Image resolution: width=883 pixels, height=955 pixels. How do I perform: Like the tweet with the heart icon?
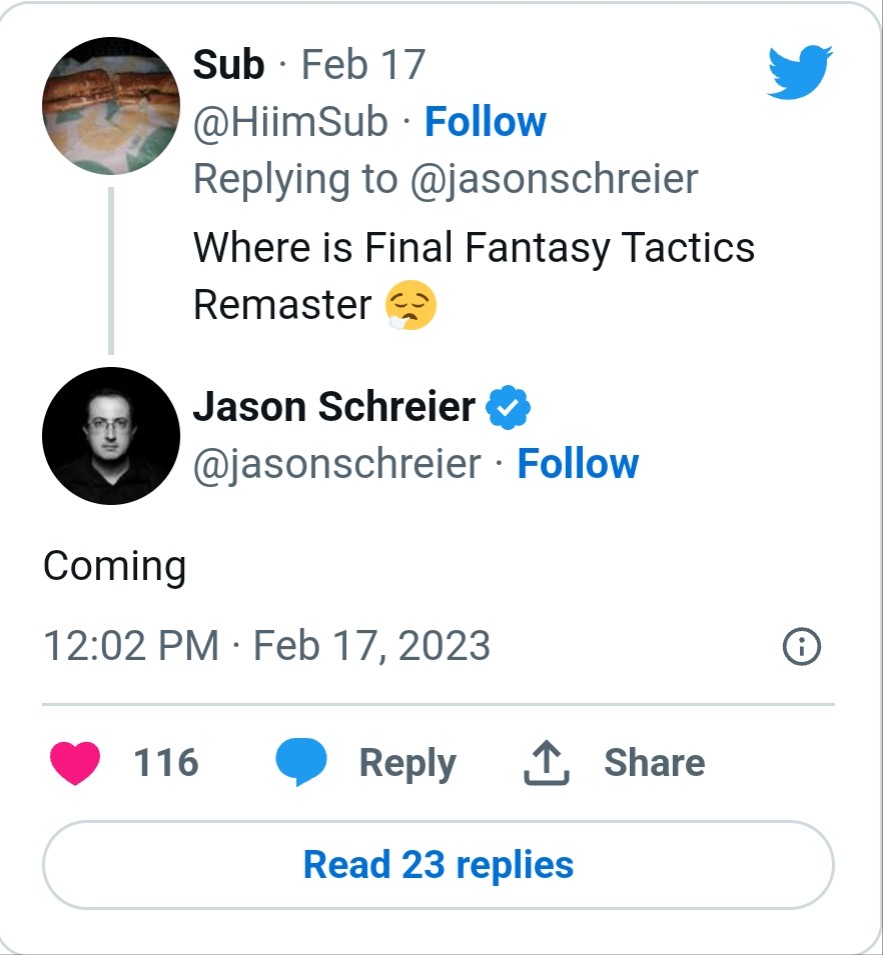75,763
